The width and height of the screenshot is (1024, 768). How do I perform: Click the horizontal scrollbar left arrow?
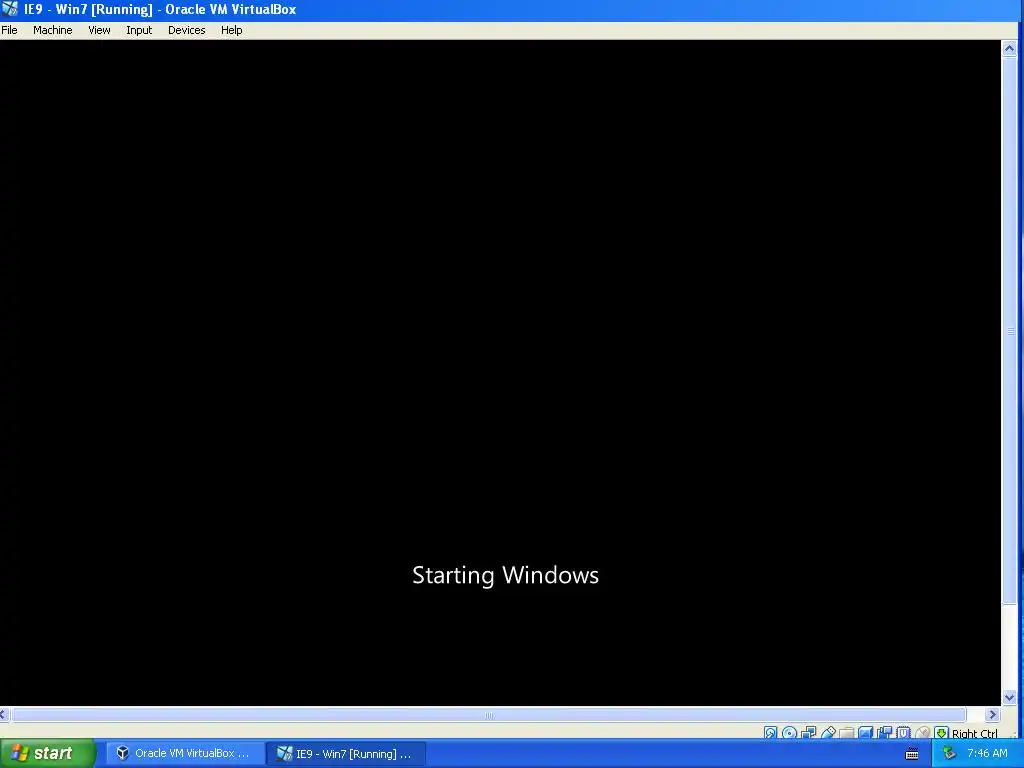click(4, 714)
